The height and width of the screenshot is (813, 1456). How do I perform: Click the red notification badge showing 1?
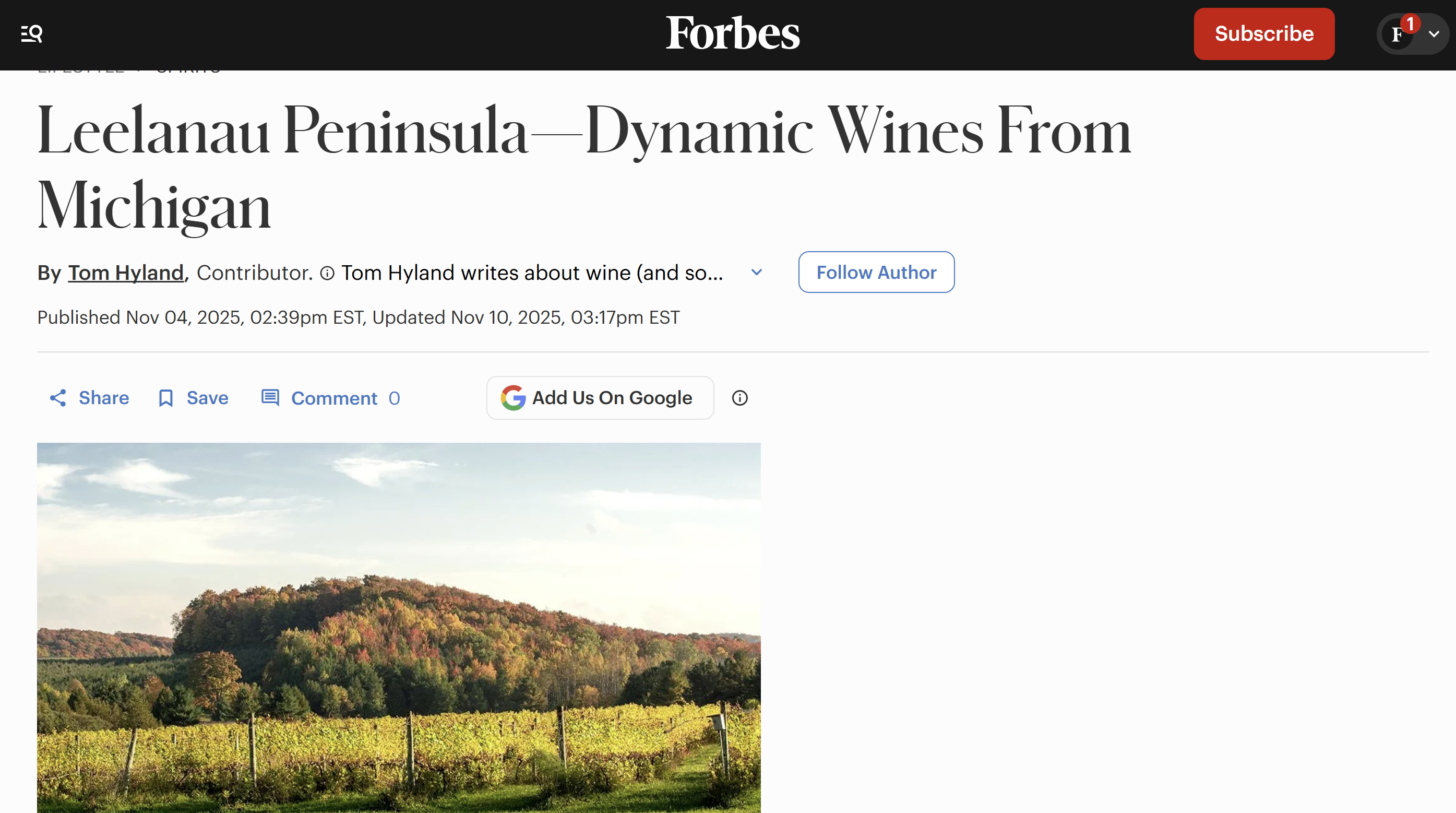tap(1411, 23)
